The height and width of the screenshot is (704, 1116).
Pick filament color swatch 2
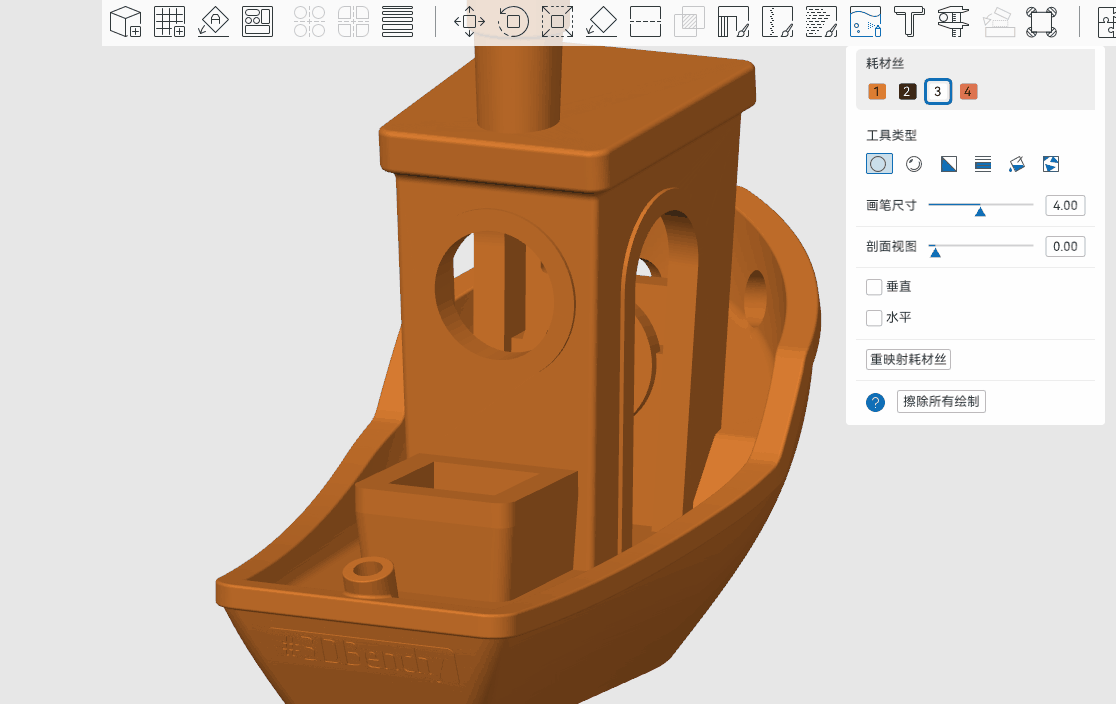907,92
